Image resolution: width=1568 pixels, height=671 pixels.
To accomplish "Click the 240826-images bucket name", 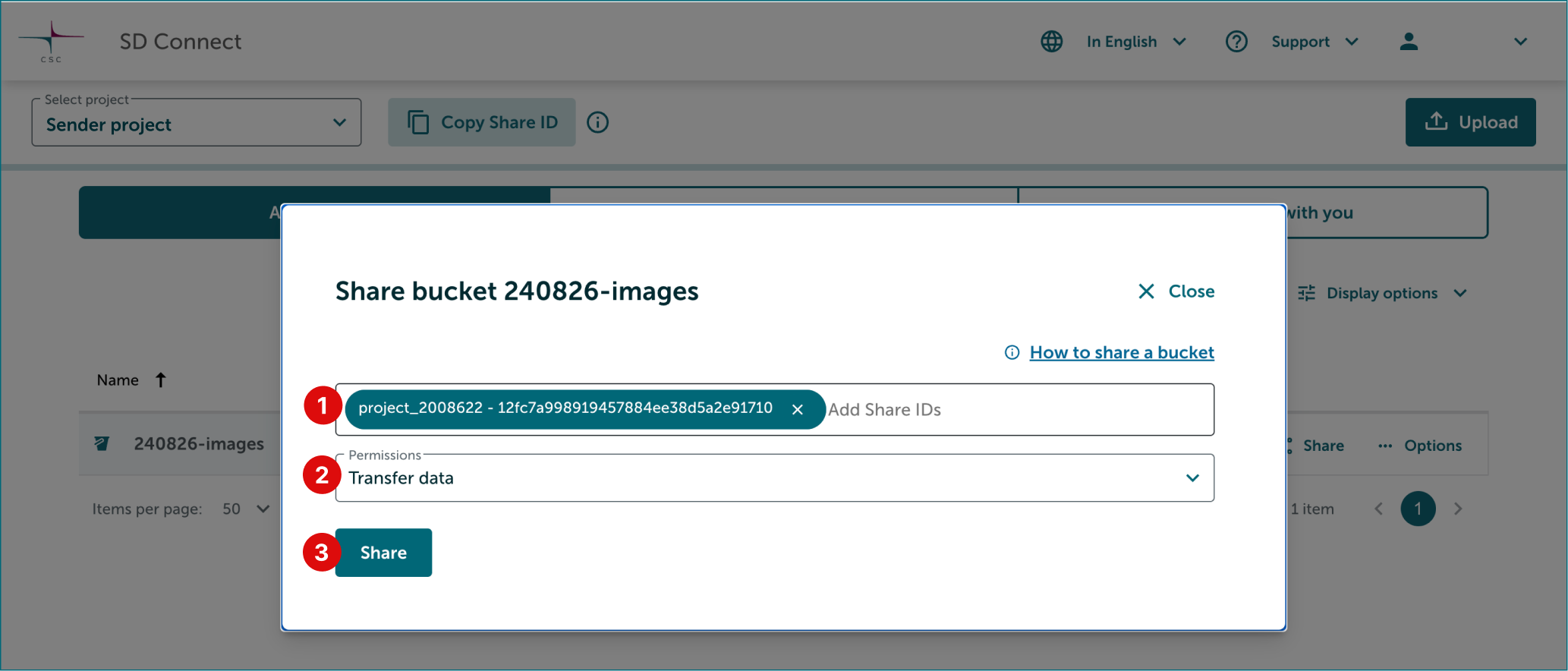I will pos(199,444).
